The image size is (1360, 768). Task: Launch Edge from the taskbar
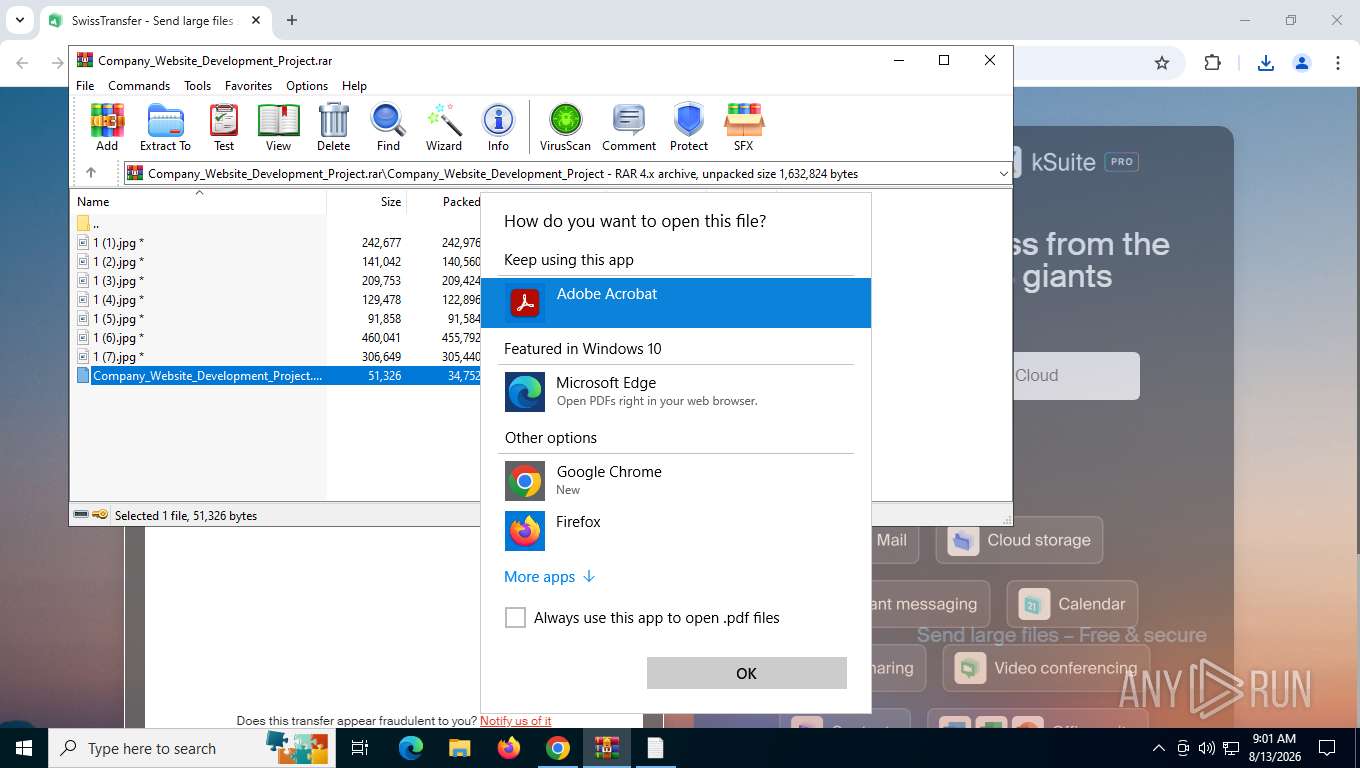pos(411,748)
